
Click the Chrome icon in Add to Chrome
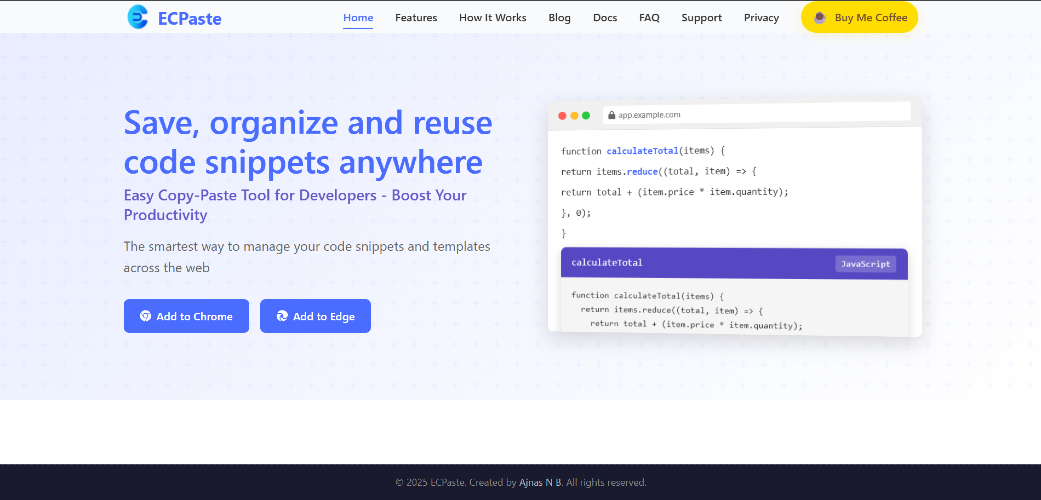click(145, 316)
